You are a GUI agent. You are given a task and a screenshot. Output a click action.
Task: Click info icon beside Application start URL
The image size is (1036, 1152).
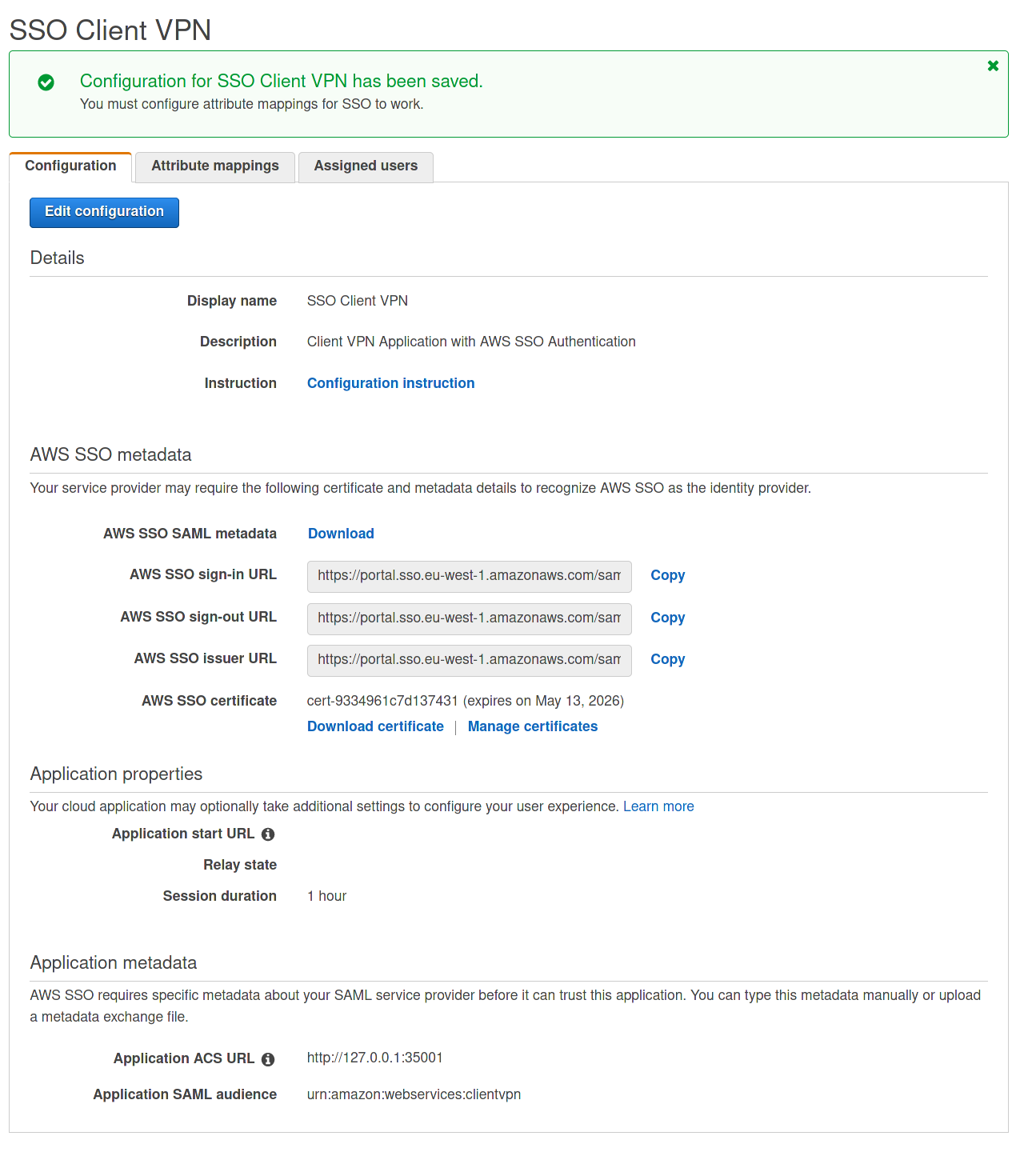pos(268,834)
